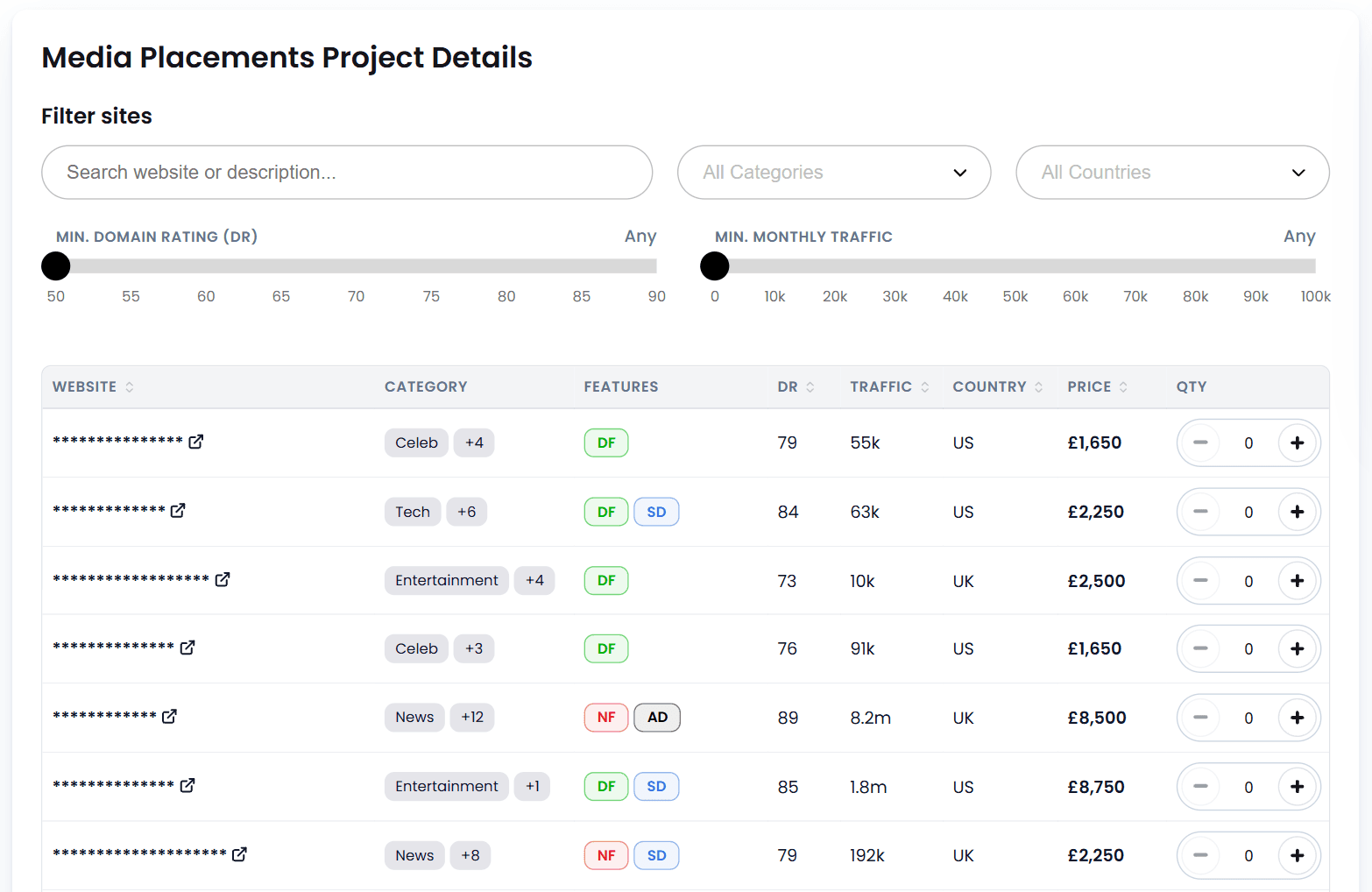
Task: Open external link for News +8 site
Action: (x=239, y=853)
